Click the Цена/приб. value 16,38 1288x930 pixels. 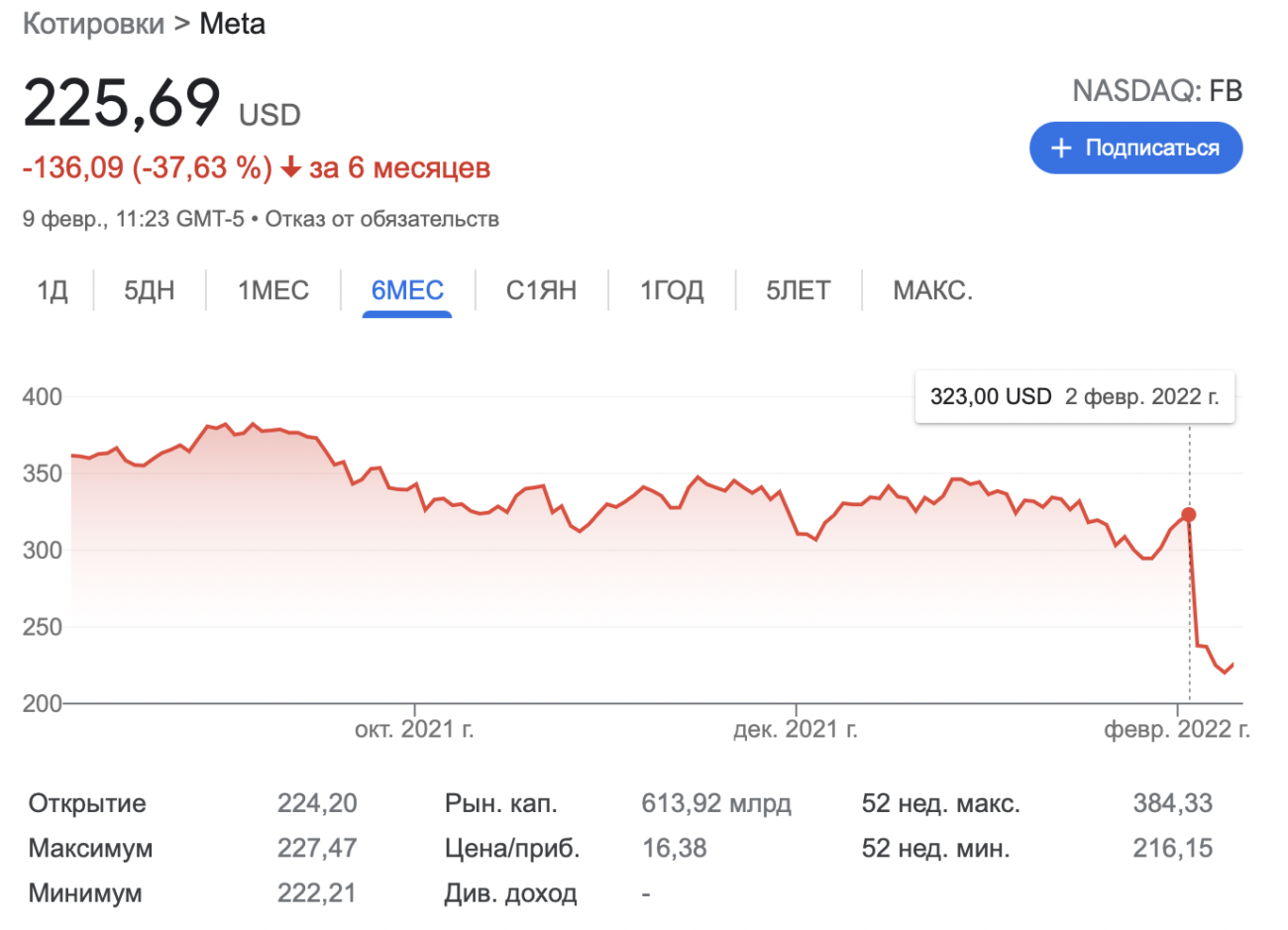coord(675,849)
